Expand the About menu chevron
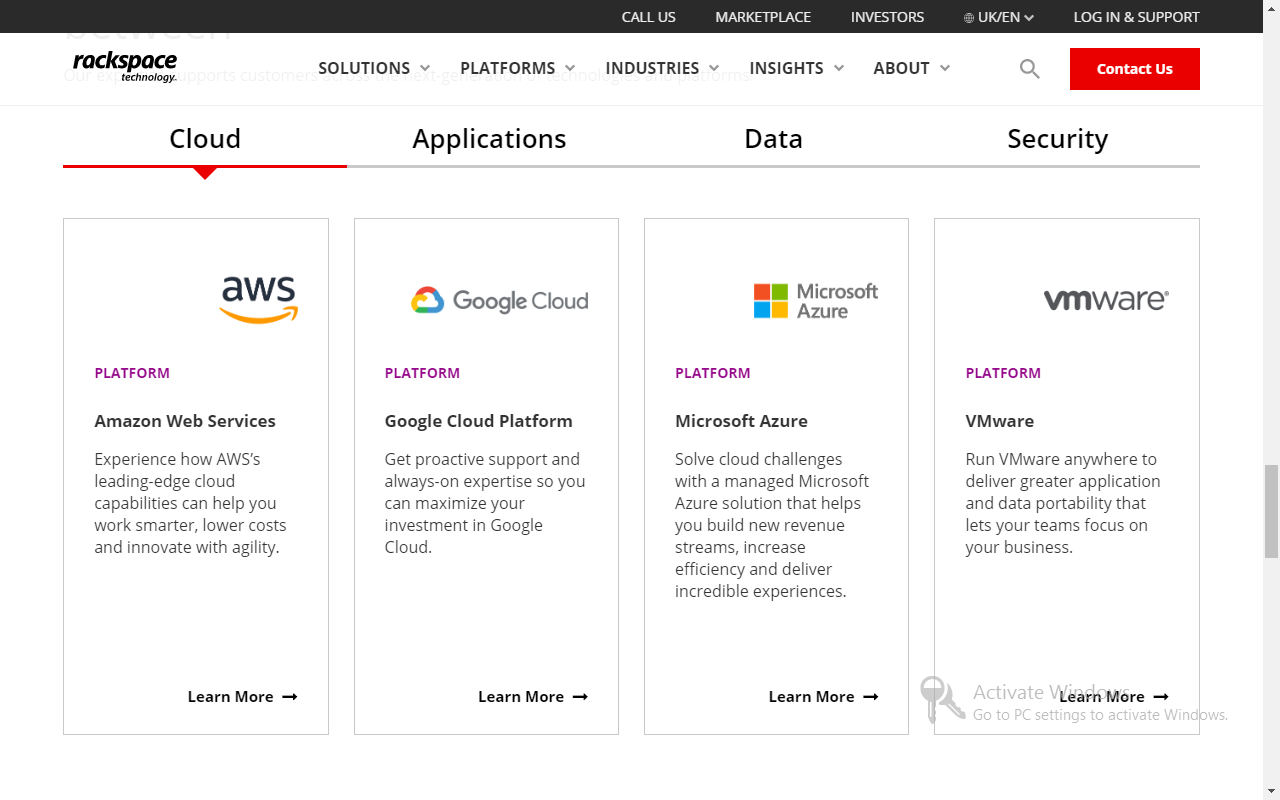This screenshot has width=1280, height=800. pyautogui.click(x=945, y=68)
